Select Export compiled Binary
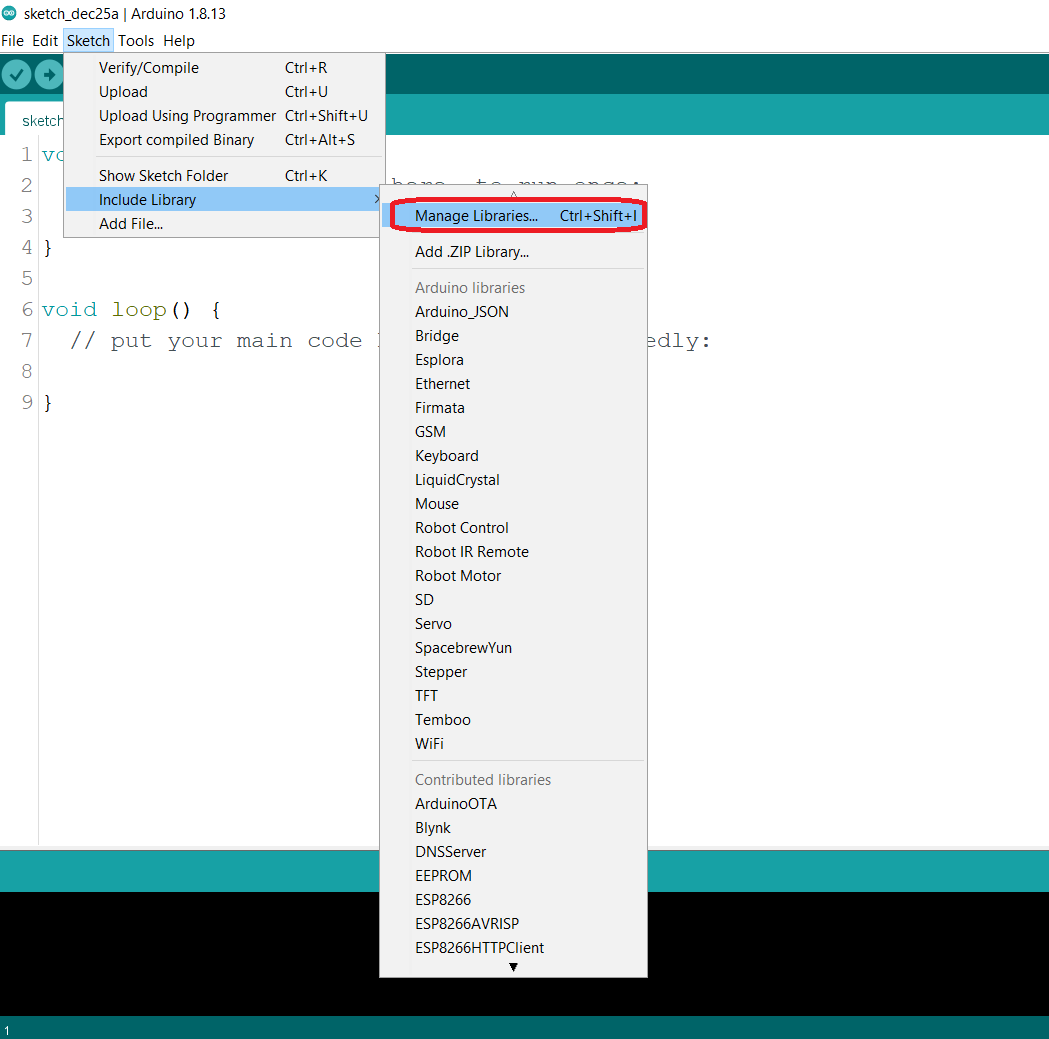 click(224, 140)
